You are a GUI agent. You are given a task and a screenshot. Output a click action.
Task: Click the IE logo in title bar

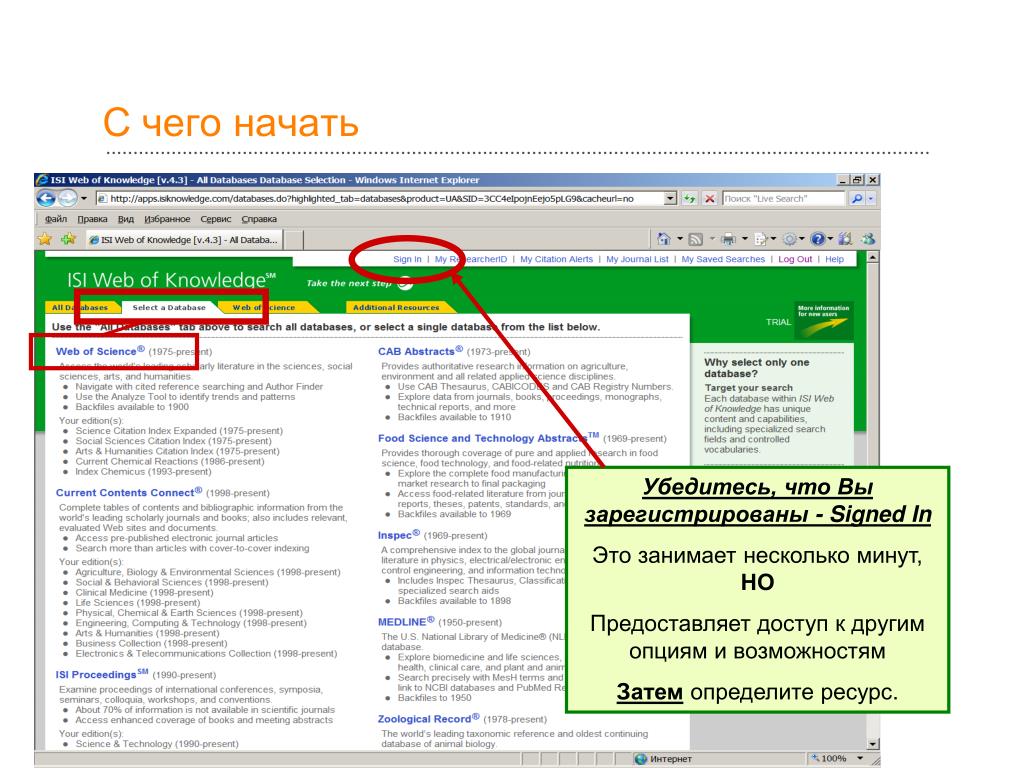coord(42,180)
